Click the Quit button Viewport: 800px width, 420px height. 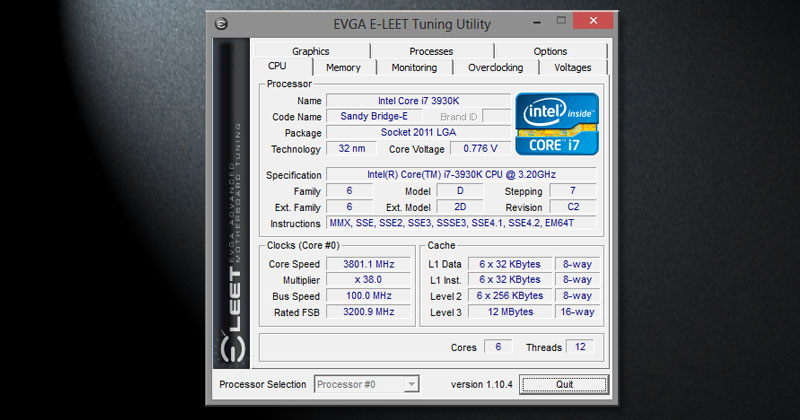[x=564, y=384]
